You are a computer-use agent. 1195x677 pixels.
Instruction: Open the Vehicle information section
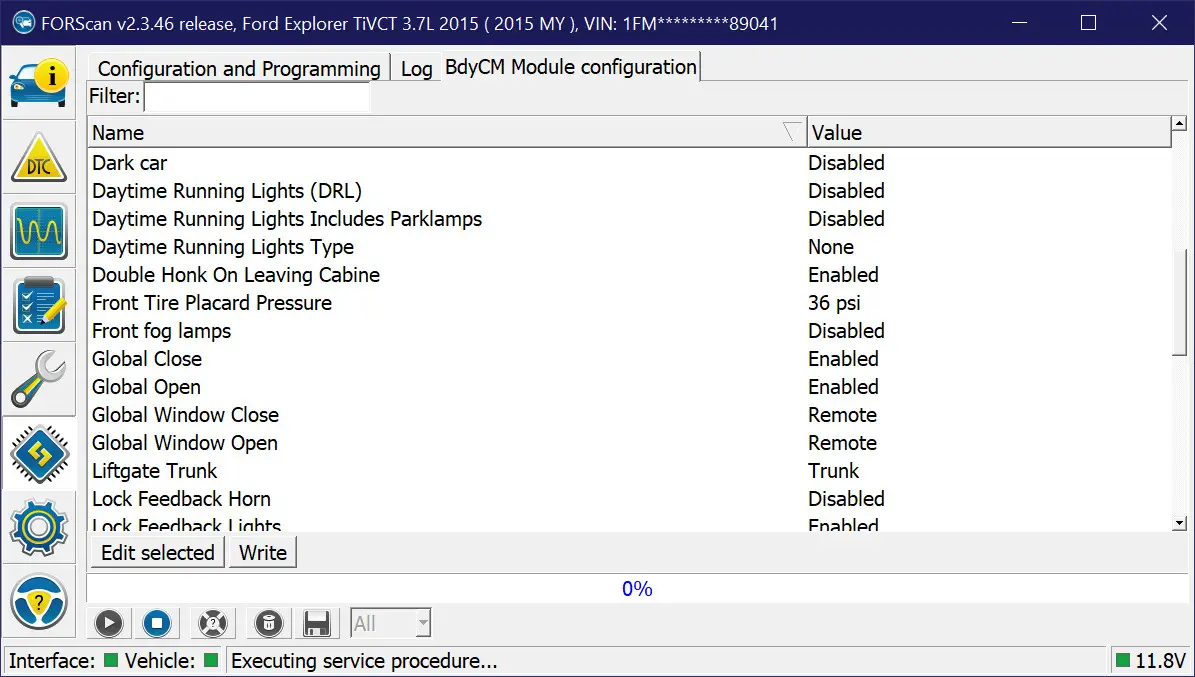pos(39,83)
